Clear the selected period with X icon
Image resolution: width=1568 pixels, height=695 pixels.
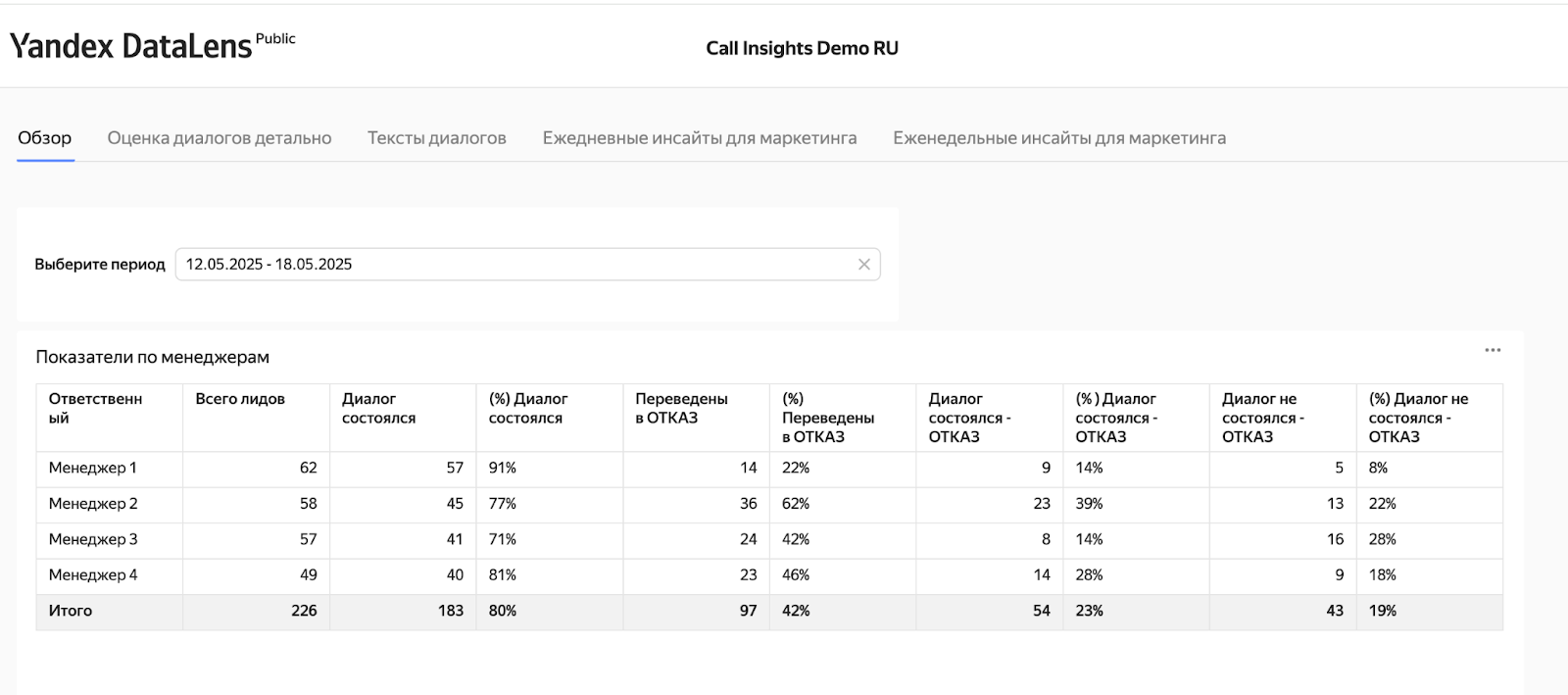coord(863,265)
